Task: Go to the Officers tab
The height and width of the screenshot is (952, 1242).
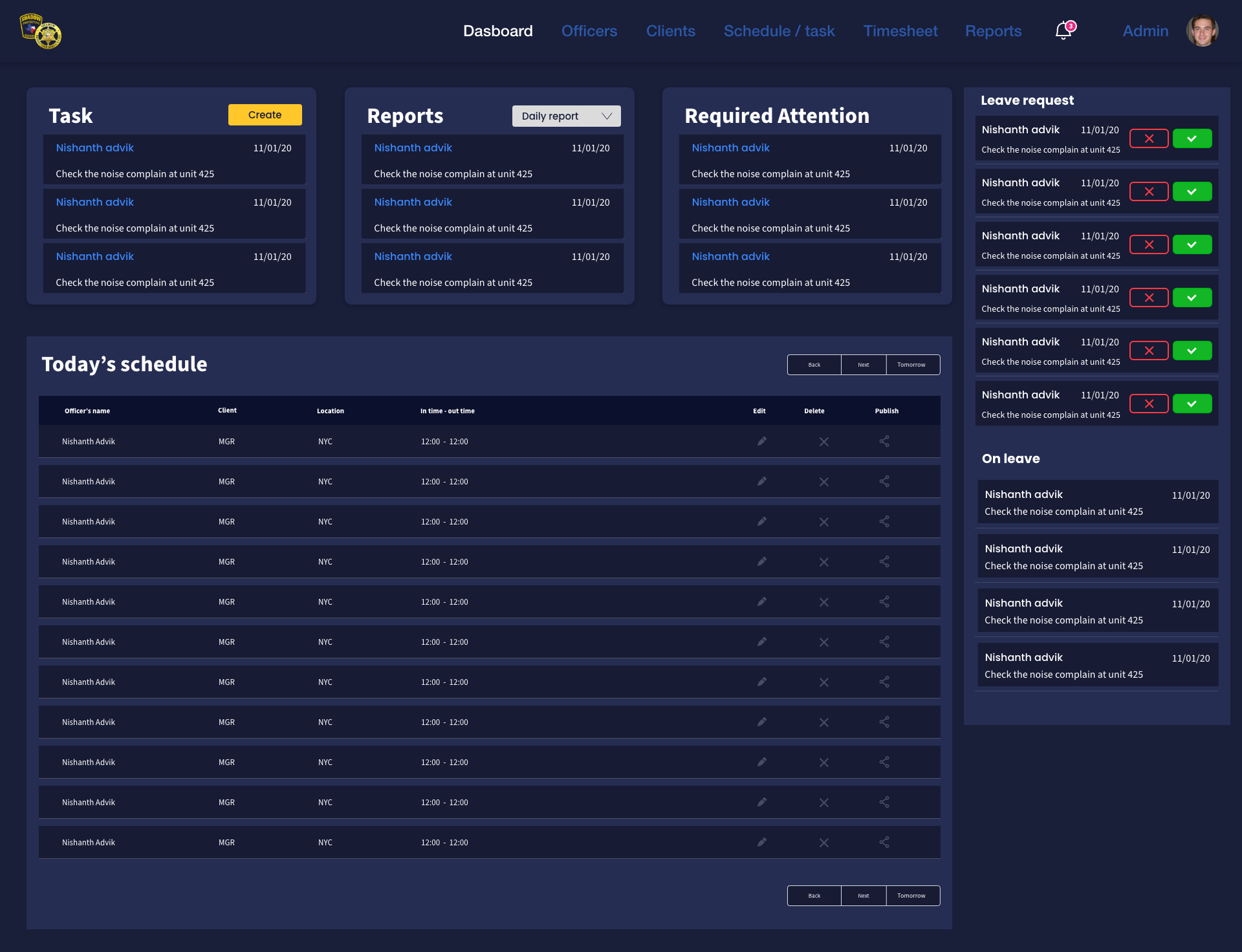Action: click(589, 31)
